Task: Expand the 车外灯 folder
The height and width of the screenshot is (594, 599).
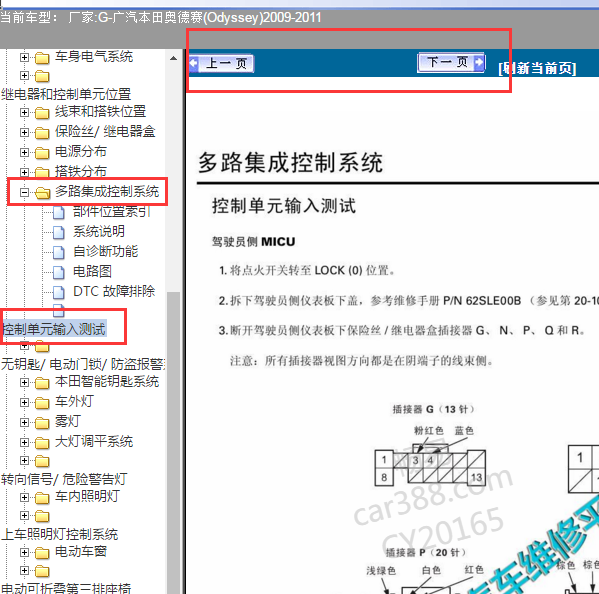Action: [x=24, y=402]
